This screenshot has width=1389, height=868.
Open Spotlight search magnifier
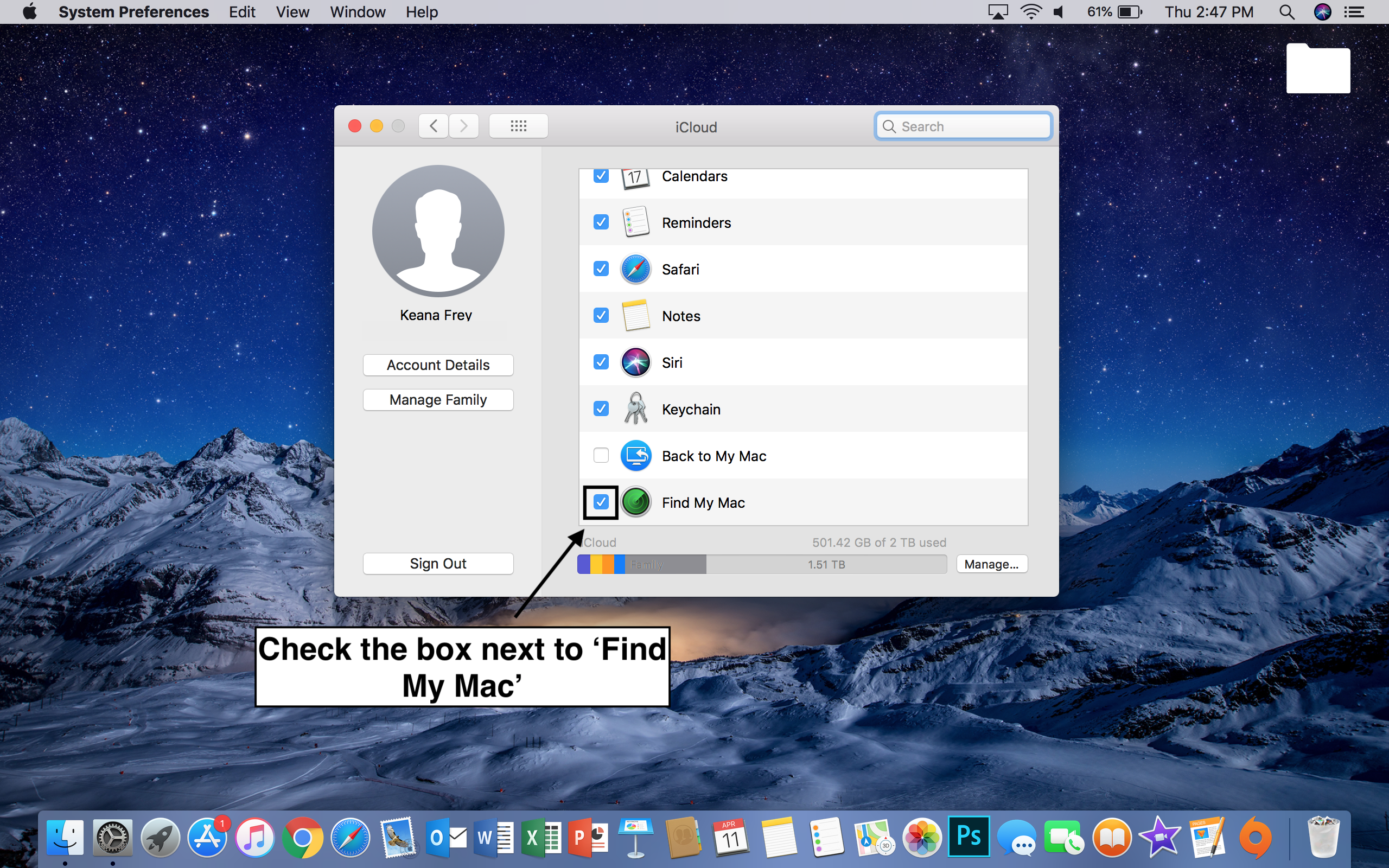tap(1287, 11)
